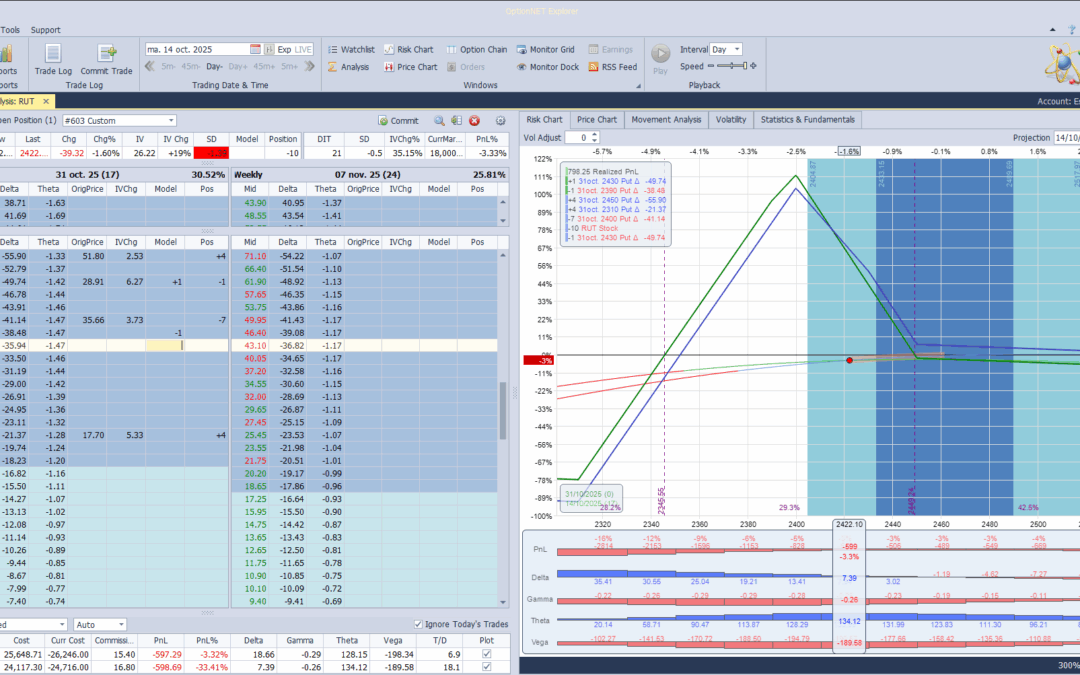The width and height of the screenshot is (1080, 675).
Task: Uncheck the second row Plot checkbox
Action: tap(487, 667)
